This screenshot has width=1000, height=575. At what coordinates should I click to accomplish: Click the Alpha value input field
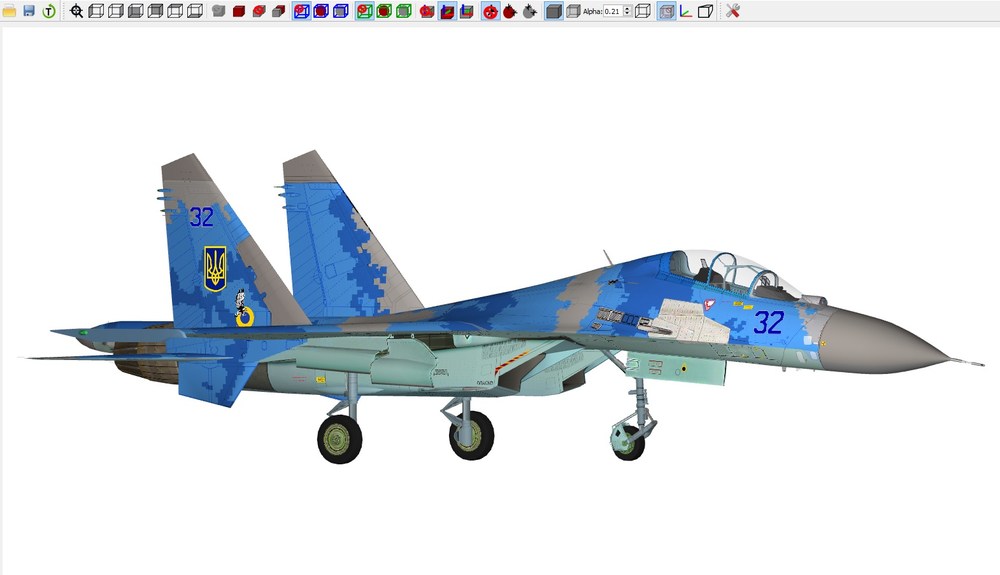(x=613, y=11)
